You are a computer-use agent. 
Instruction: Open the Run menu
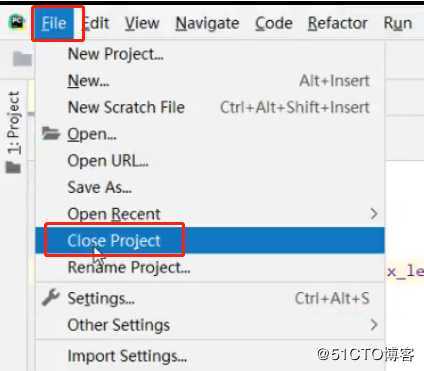point(398,23)
